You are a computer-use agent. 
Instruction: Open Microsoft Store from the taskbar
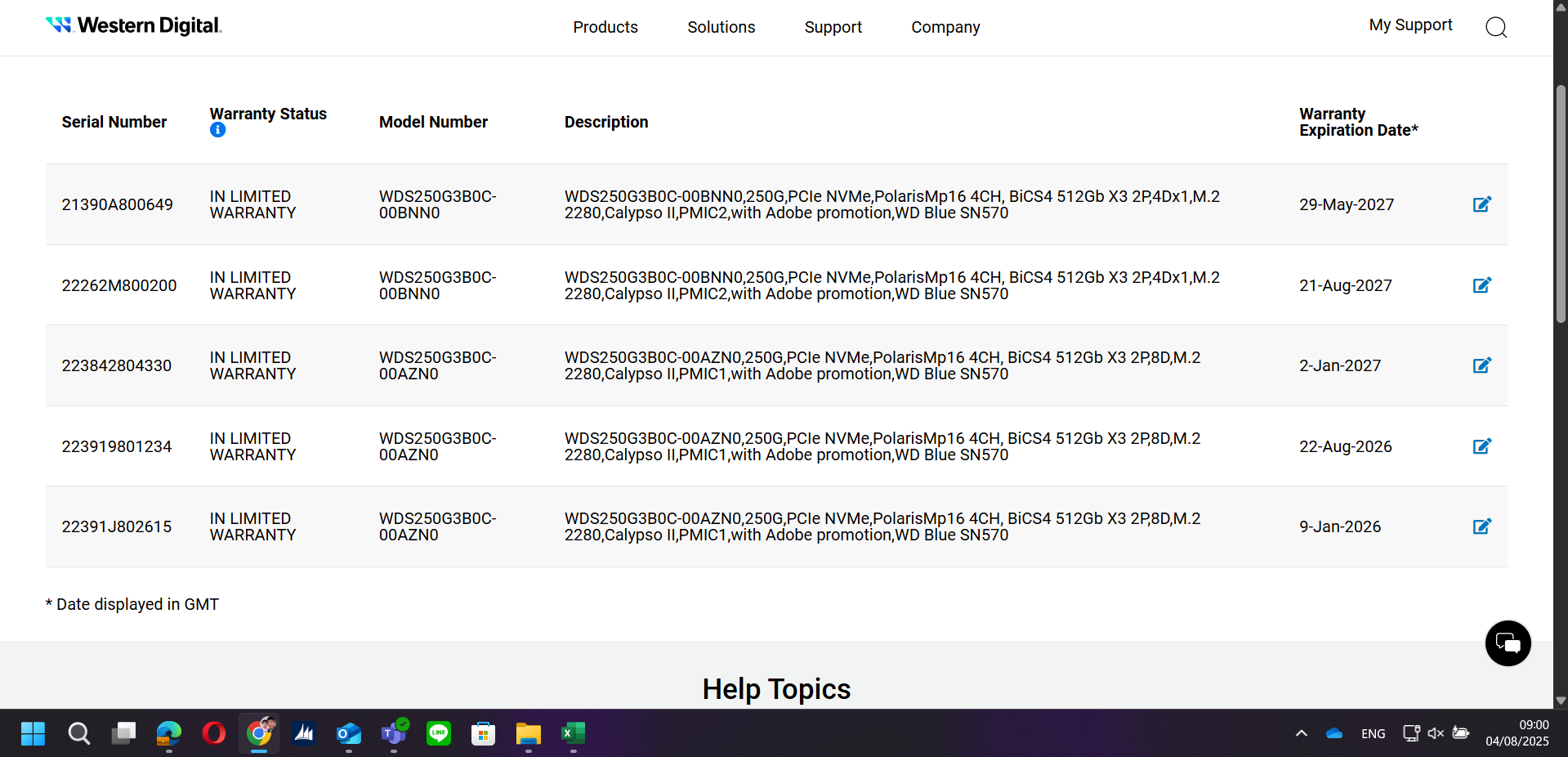[x=484, y=733]
